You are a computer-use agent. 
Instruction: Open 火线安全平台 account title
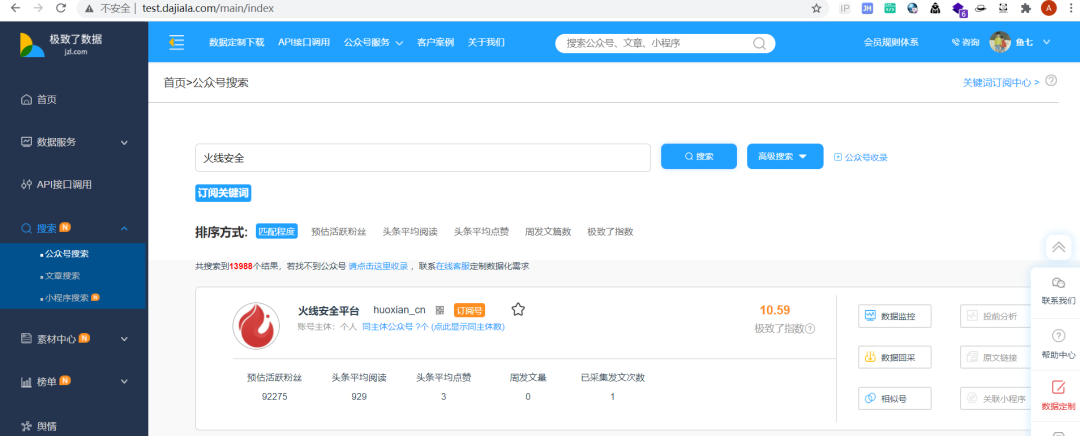pyautogui.click(x=329, y=311)
